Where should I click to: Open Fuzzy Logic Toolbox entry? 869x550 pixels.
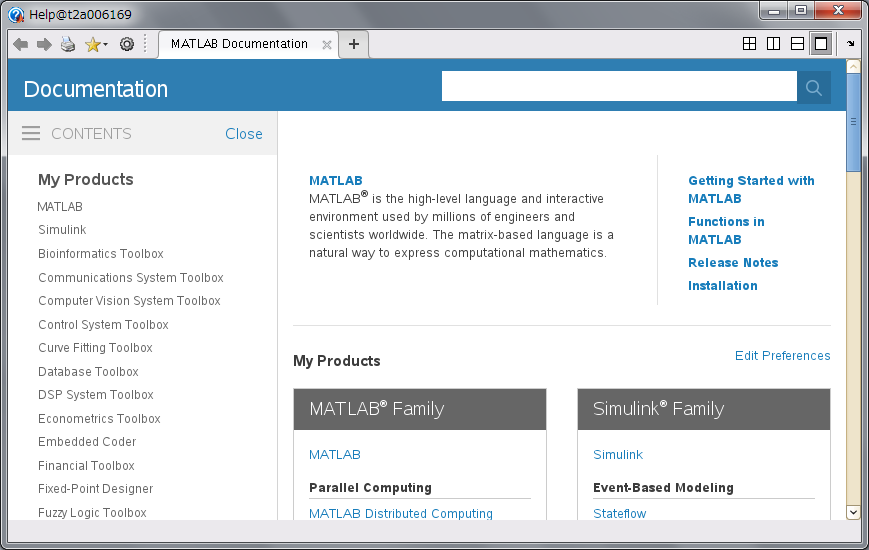point(92,513)
